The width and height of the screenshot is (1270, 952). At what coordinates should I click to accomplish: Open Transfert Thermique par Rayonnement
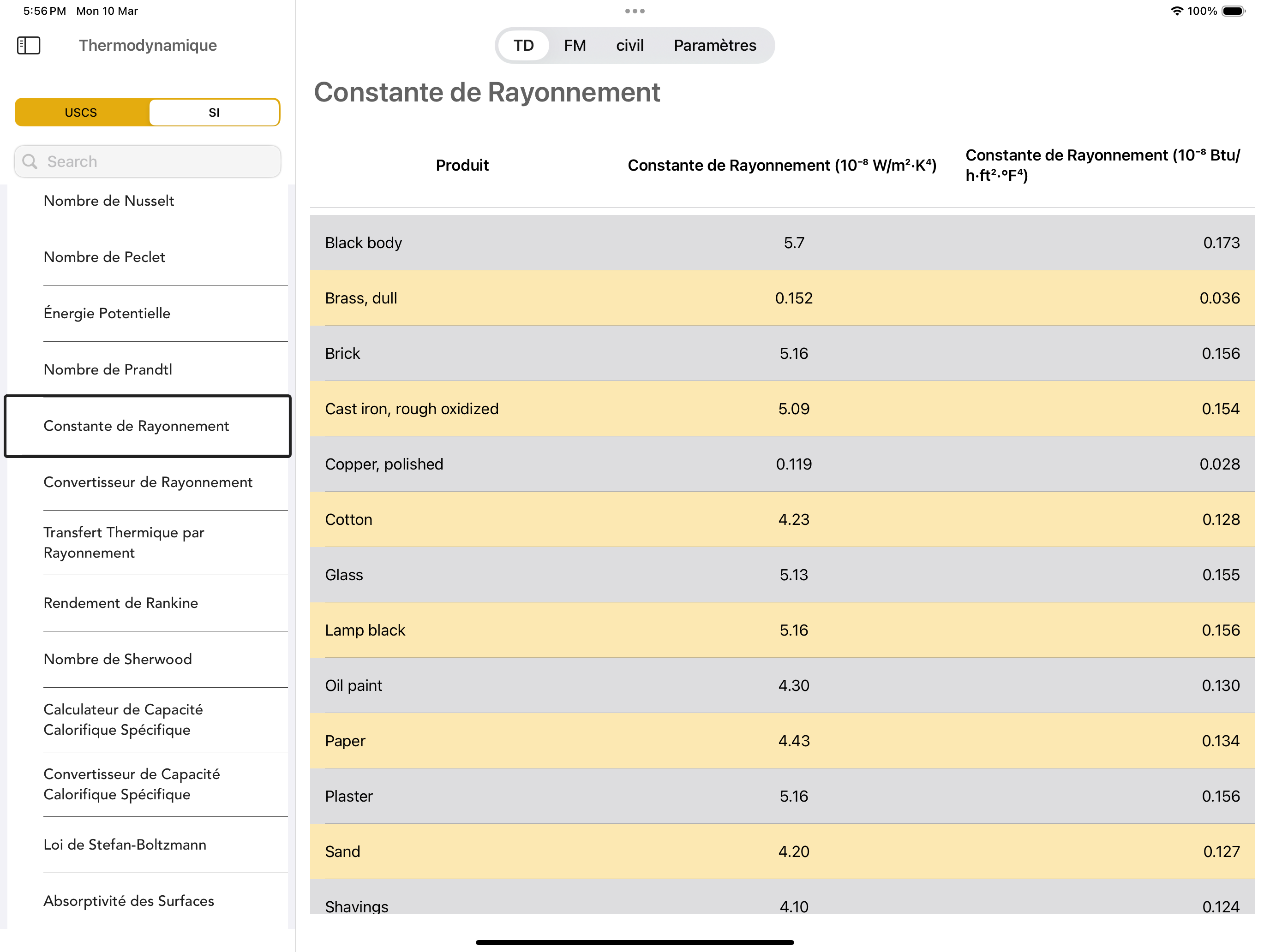click(x=148, y=543)
